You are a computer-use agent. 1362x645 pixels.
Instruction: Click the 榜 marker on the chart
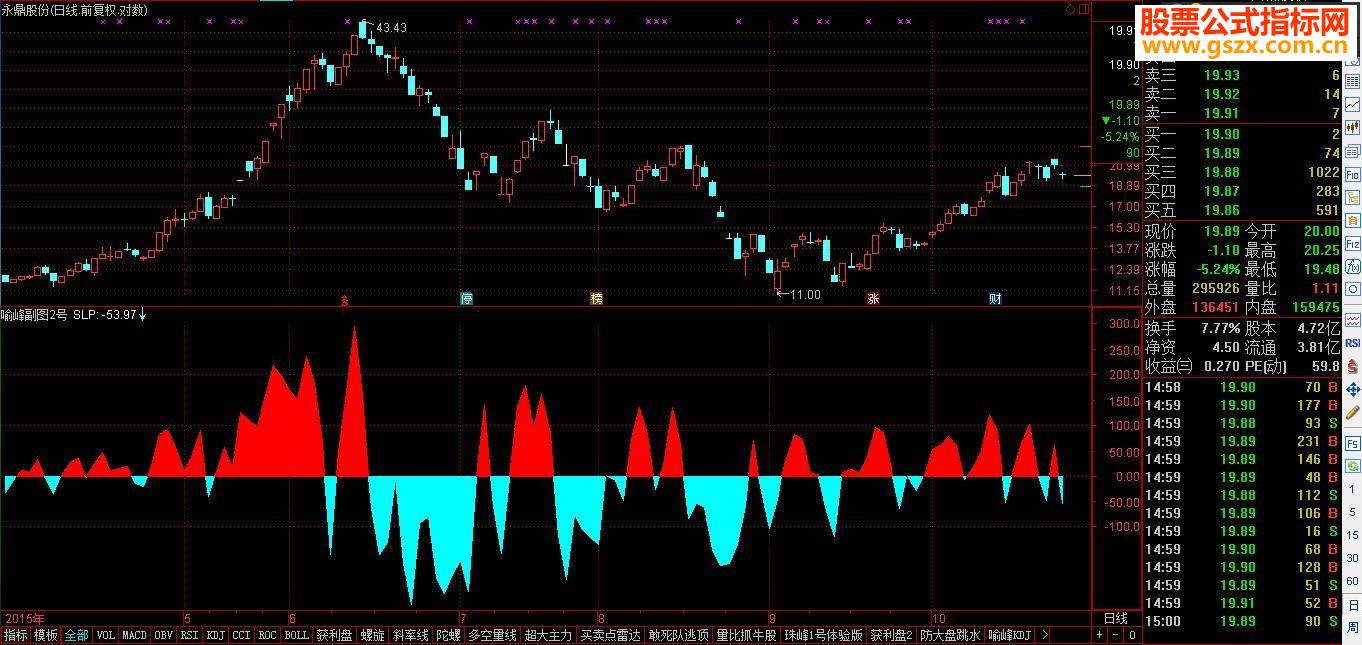(597, 298)
